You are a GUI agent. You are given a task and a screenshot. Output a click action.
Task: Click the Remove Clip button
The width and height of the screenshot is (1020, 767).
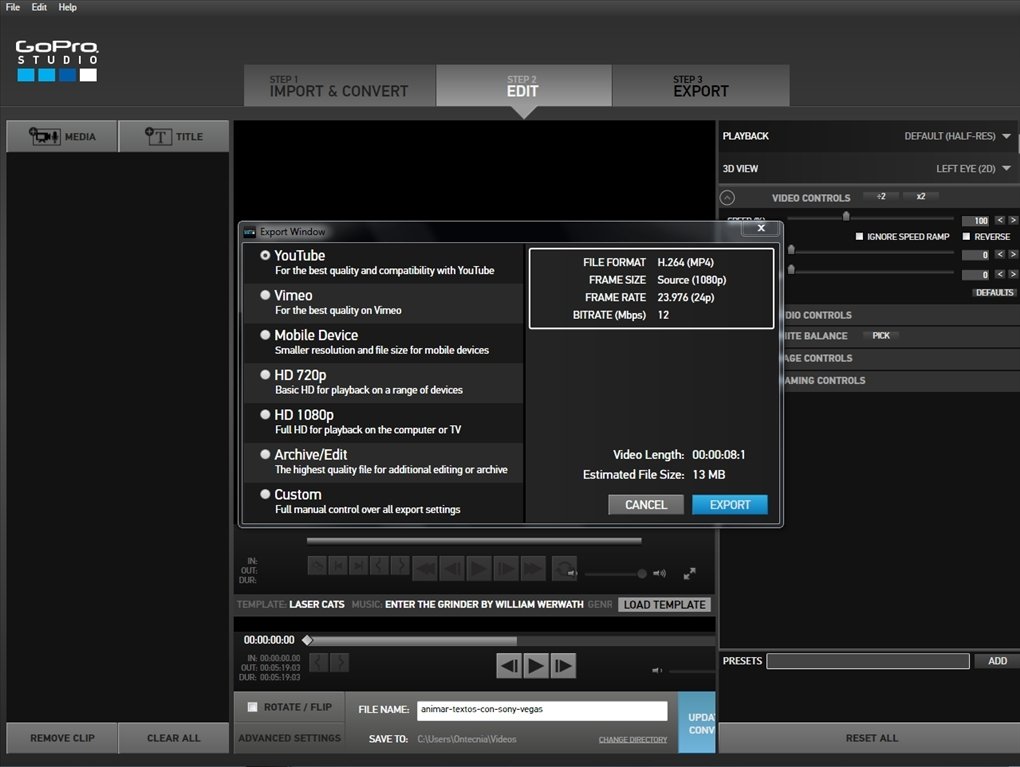pos(62,738)
